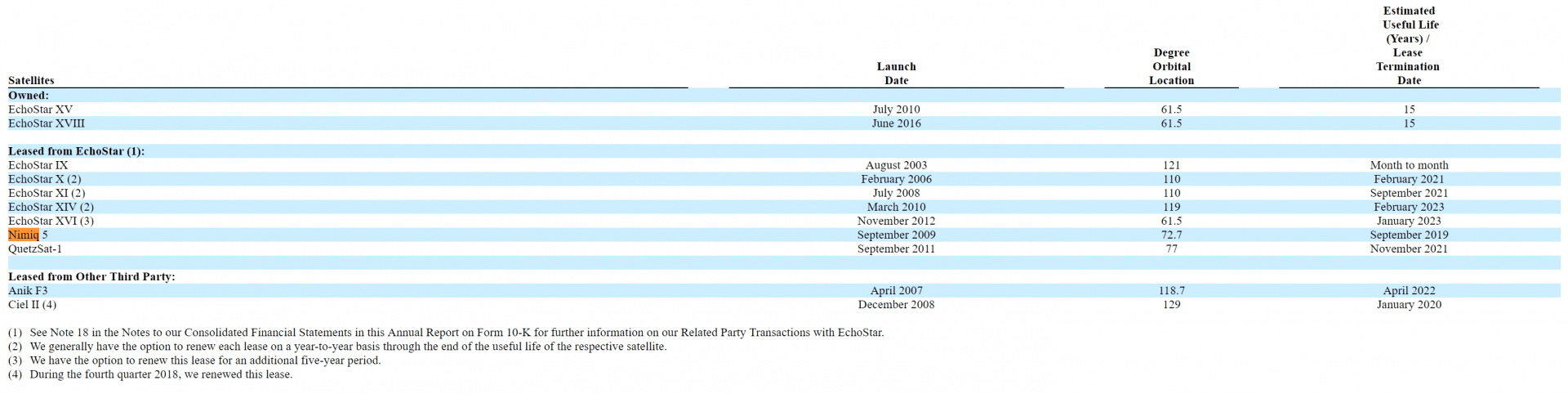Click the April 2007 launch date cell

tap(896, 290)
